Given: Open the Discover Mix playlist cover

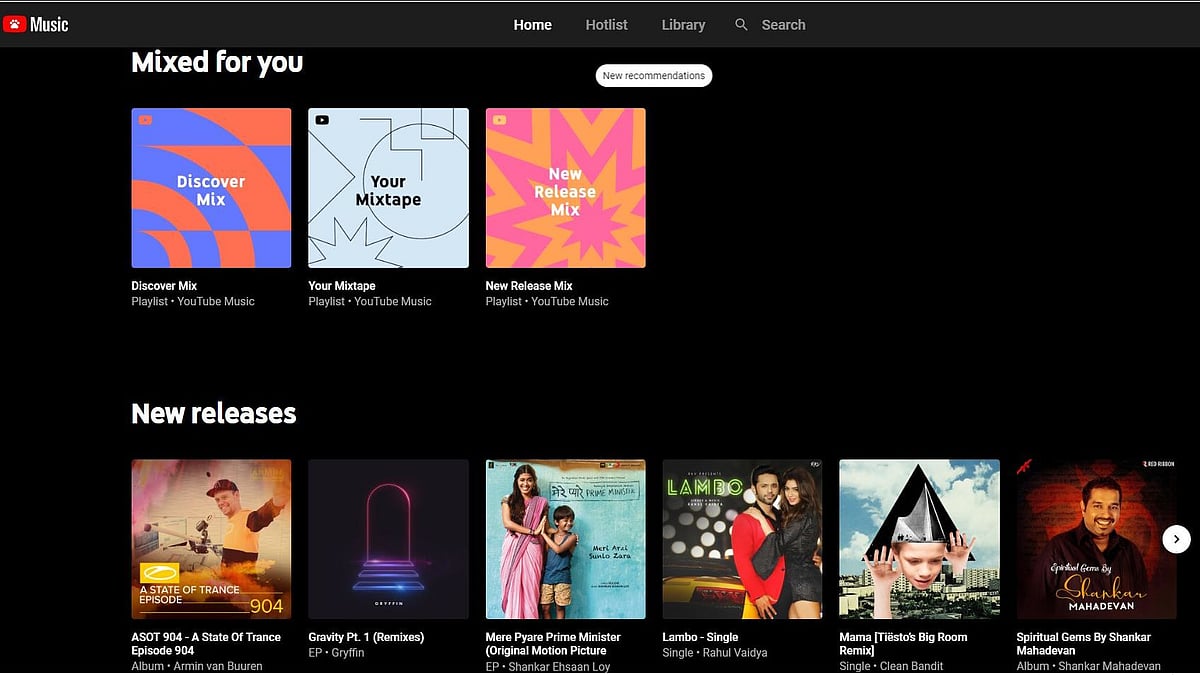Looking at the screenshot, I should pos(211,188).
